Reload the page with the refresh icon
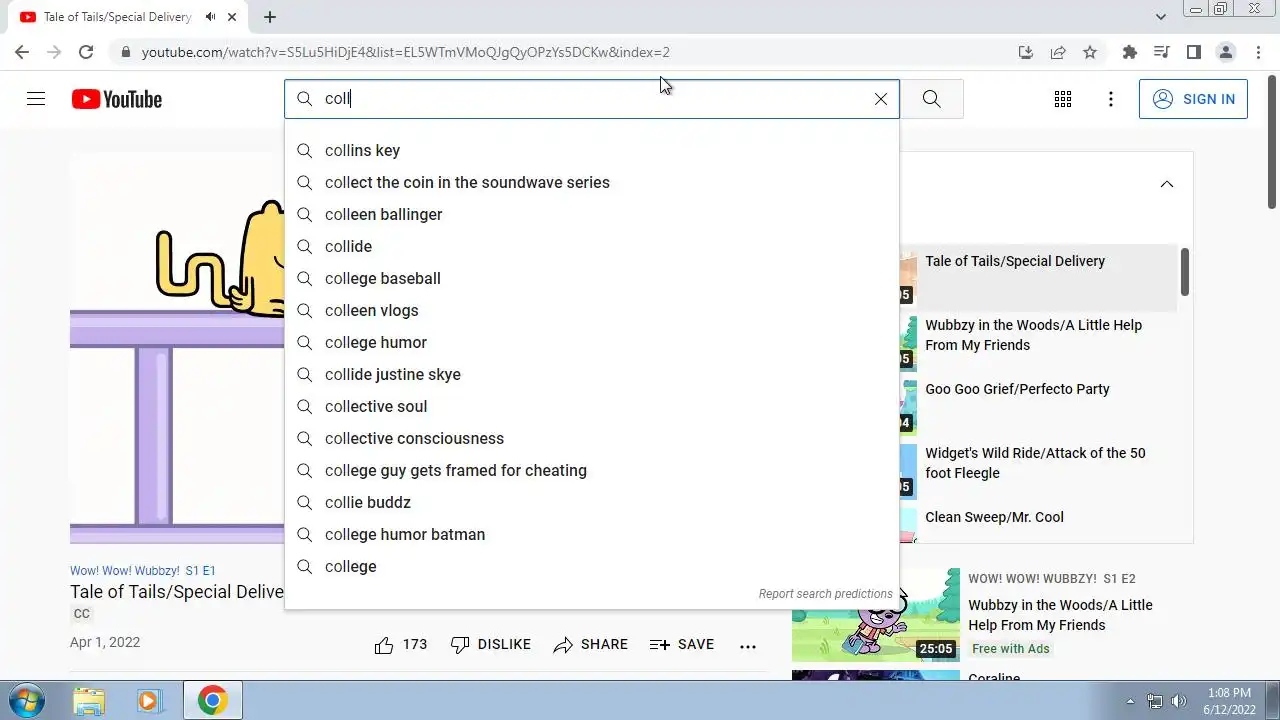 [86, 52]
